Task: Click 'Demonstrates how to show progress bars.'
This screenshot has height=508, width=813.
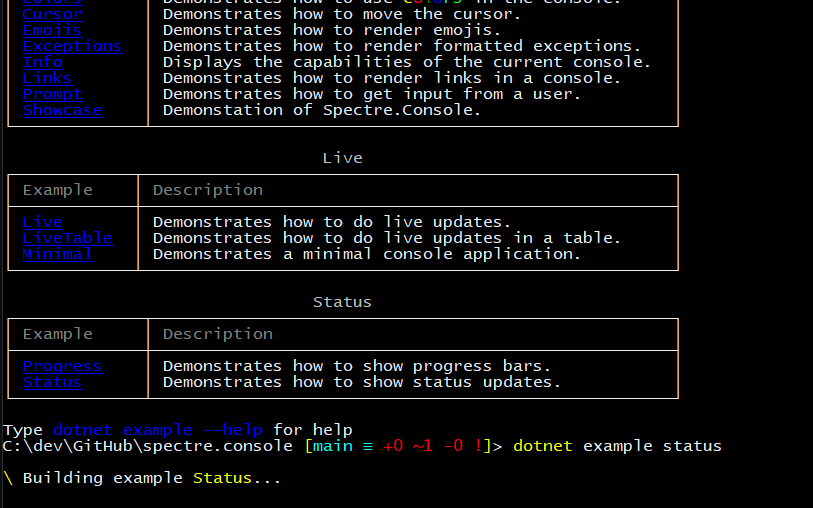Action: coord(357,366)
